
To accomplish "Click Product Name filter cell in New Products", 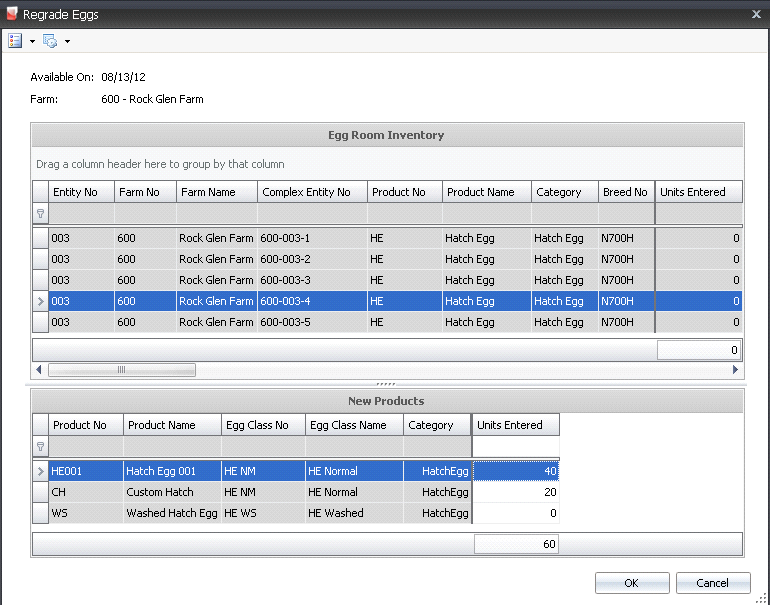I will click(x=172, y=446).
